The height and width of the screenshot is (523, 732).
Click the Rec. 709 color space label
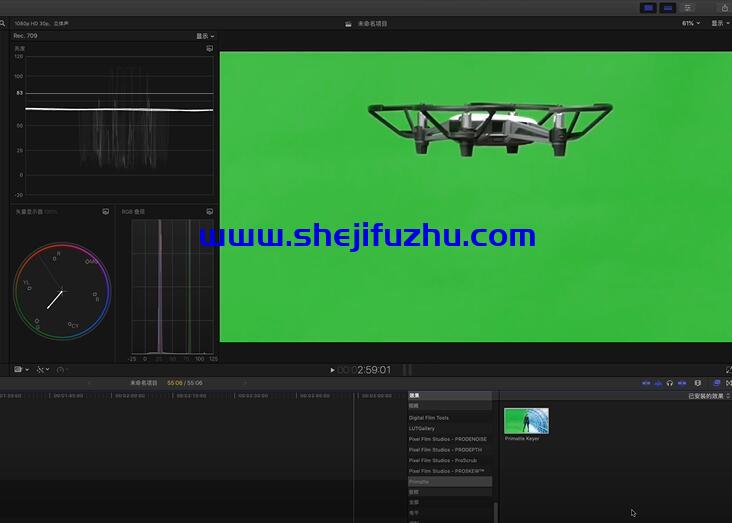[x=25, y=36]
